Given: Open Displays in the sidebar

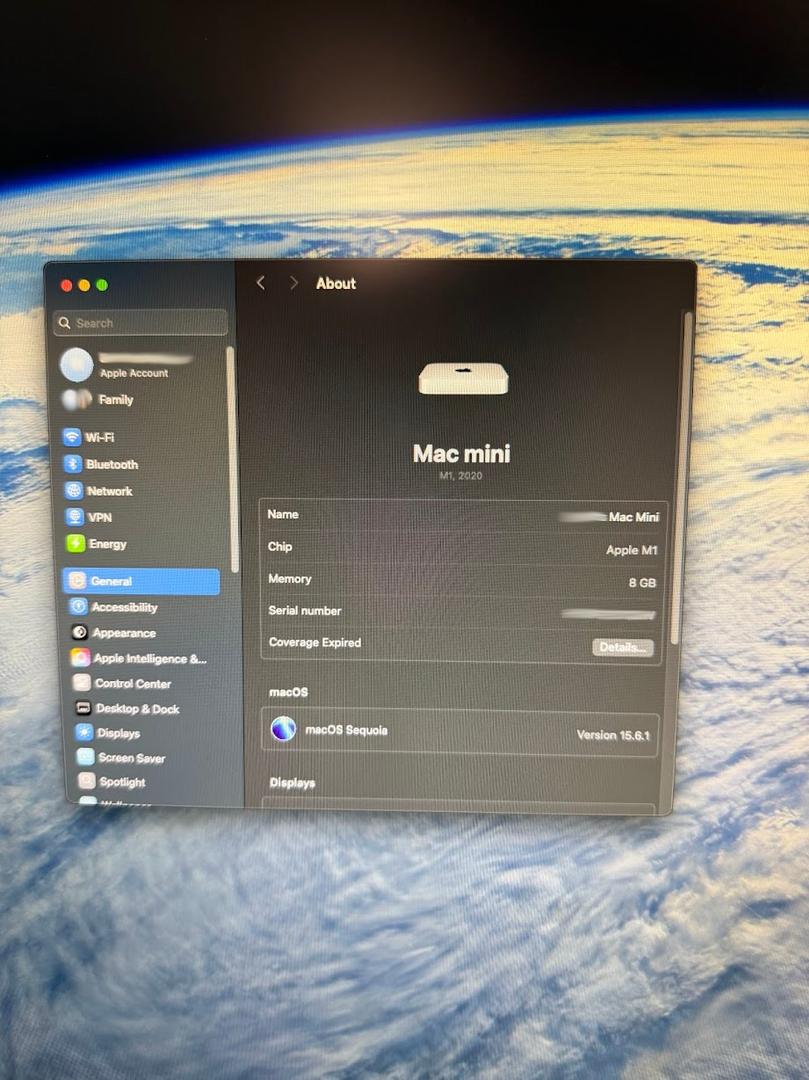Looking at the screenshot, I should [x=117, y=733].
